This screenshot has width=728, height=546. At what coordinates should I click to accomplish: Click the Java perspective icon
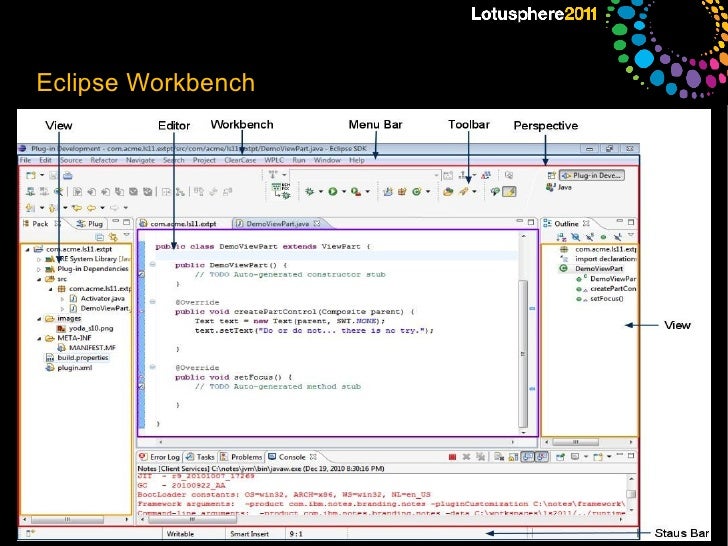pyautogui.click(x=551, y=187)
